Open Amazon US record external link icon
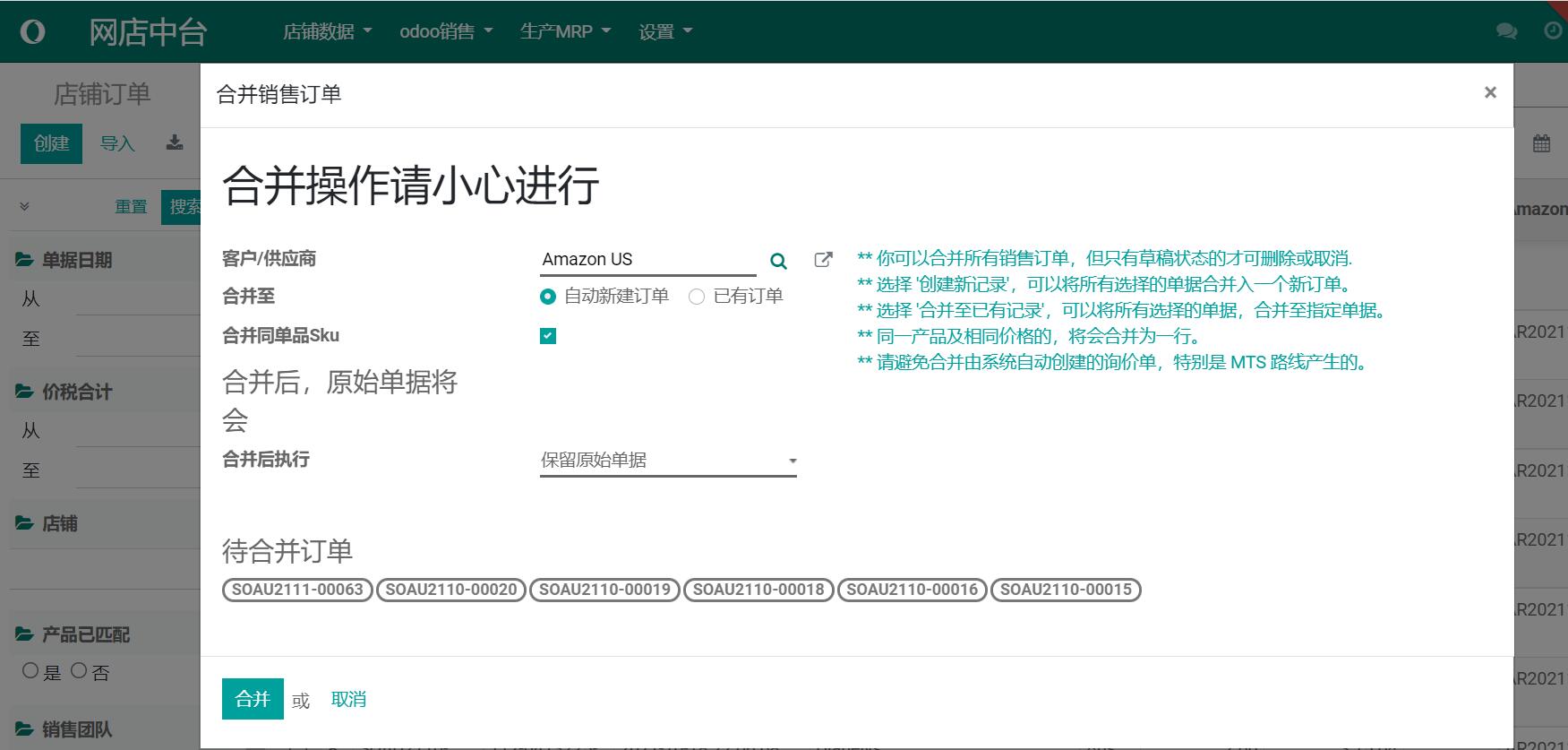 823,260
